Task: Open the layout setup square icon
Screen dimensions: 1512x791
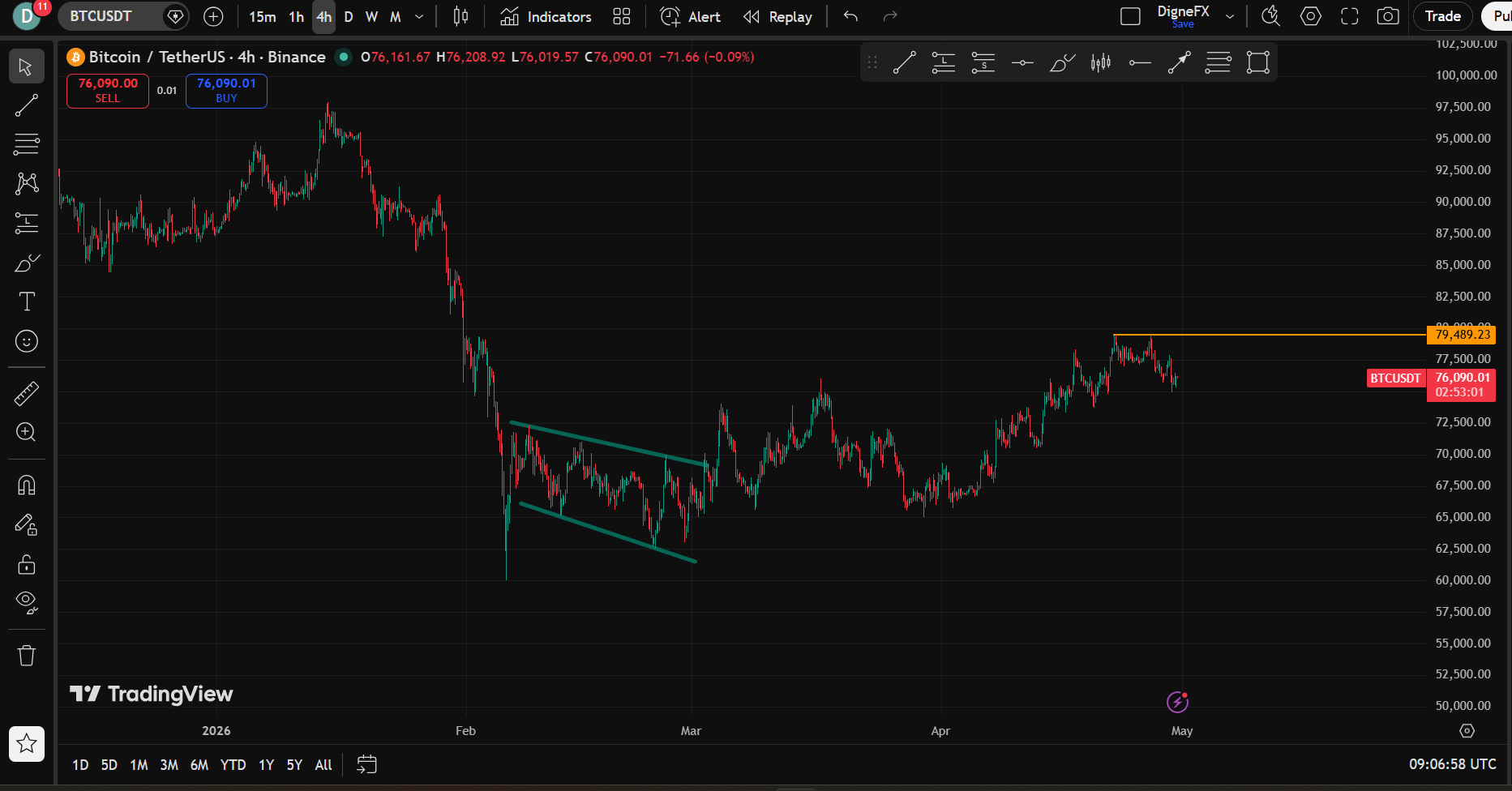Action: [1130, 16]
